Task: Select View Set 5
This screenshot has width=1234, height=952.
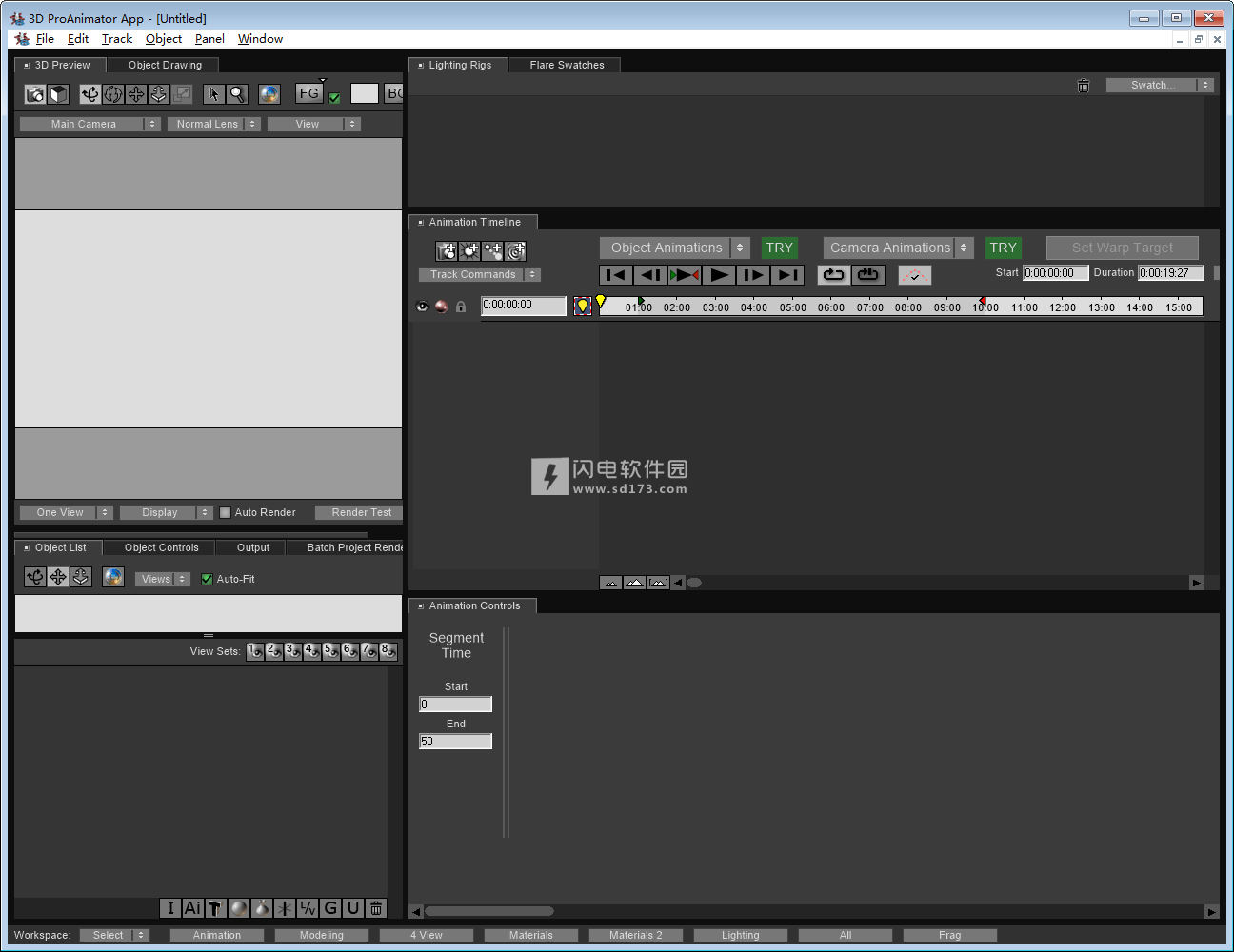Action: coord(331,651)
